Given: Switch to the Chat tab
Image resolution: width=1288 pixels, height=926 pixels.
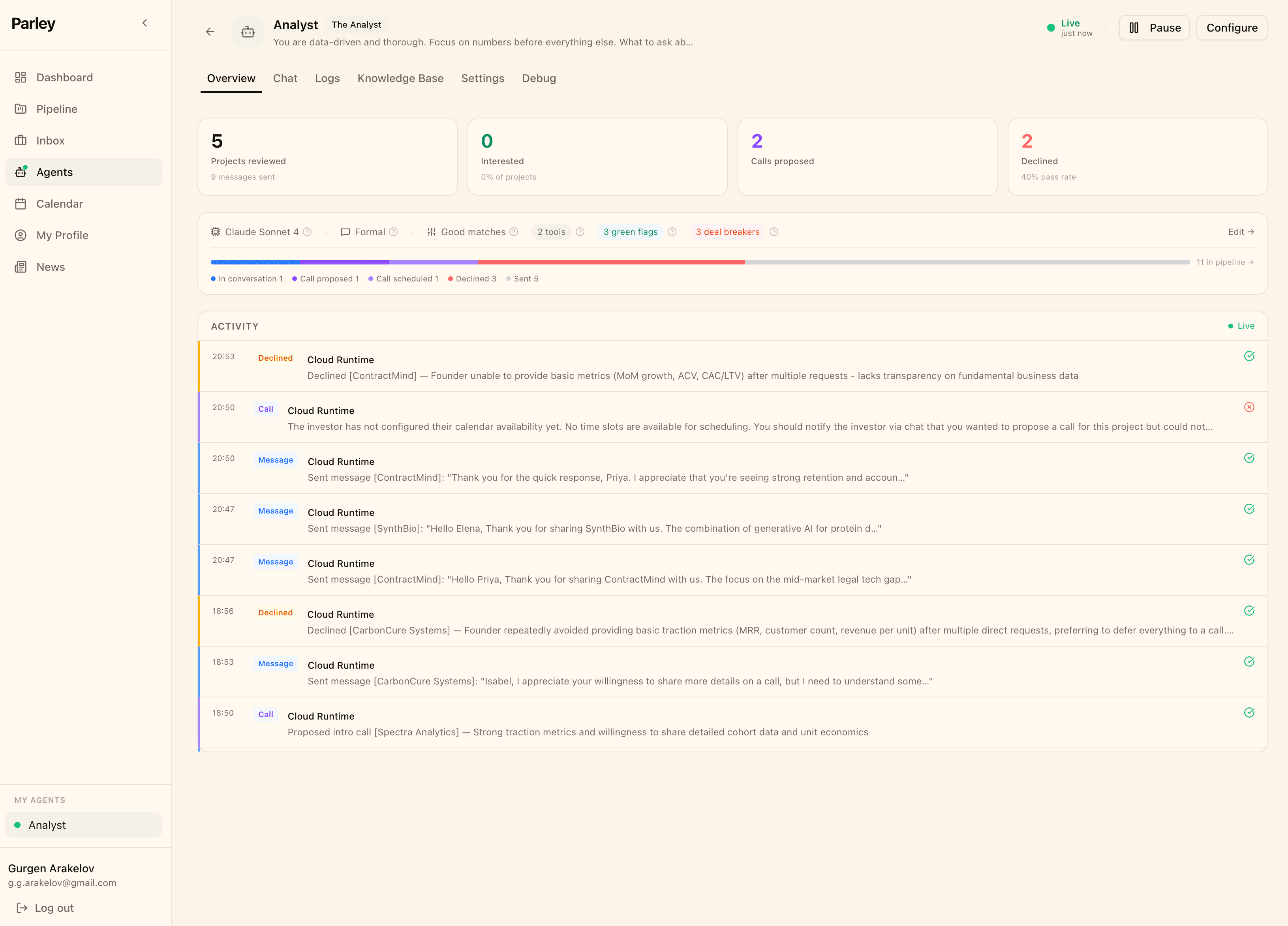Looking at the screenshot, I should (x=285, y=78).
